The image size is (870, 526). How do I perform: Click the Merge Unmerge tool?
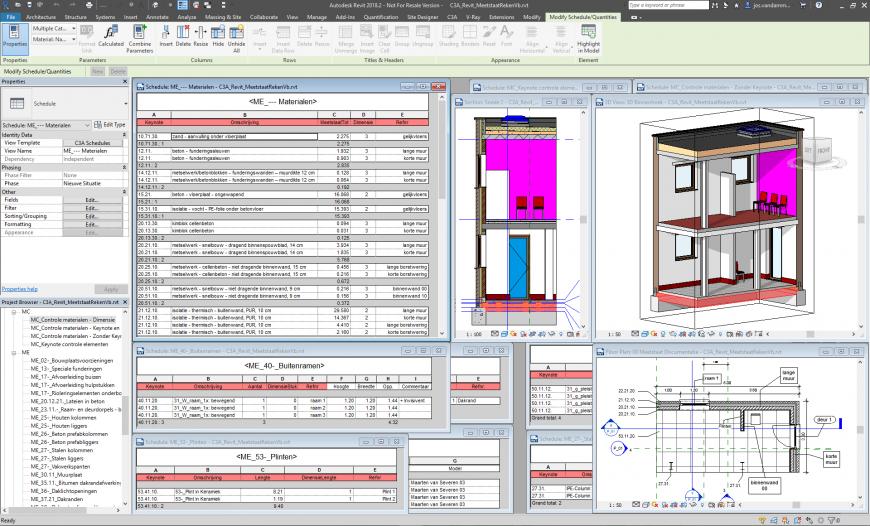tap(346, 39)
